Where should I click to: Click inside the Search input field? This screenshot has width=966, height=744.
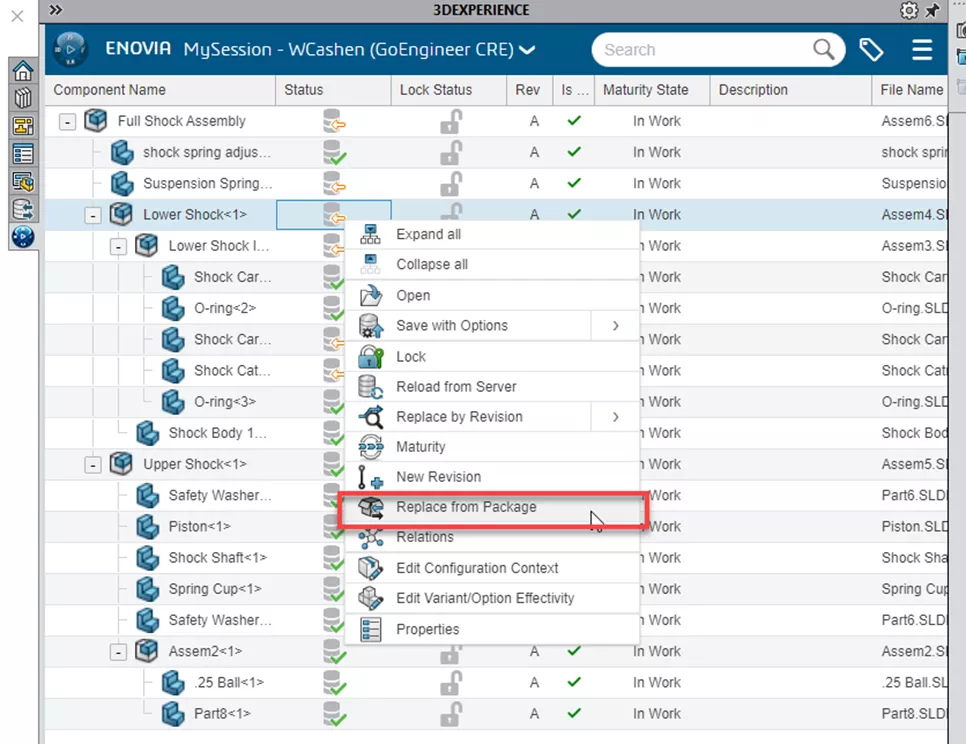(700, 50)
